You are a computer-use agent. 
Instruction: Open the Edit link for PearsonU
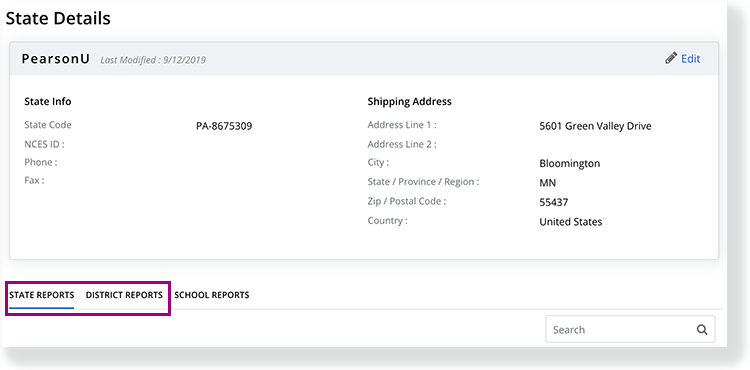pyautogui.click(x=691, y=59)
